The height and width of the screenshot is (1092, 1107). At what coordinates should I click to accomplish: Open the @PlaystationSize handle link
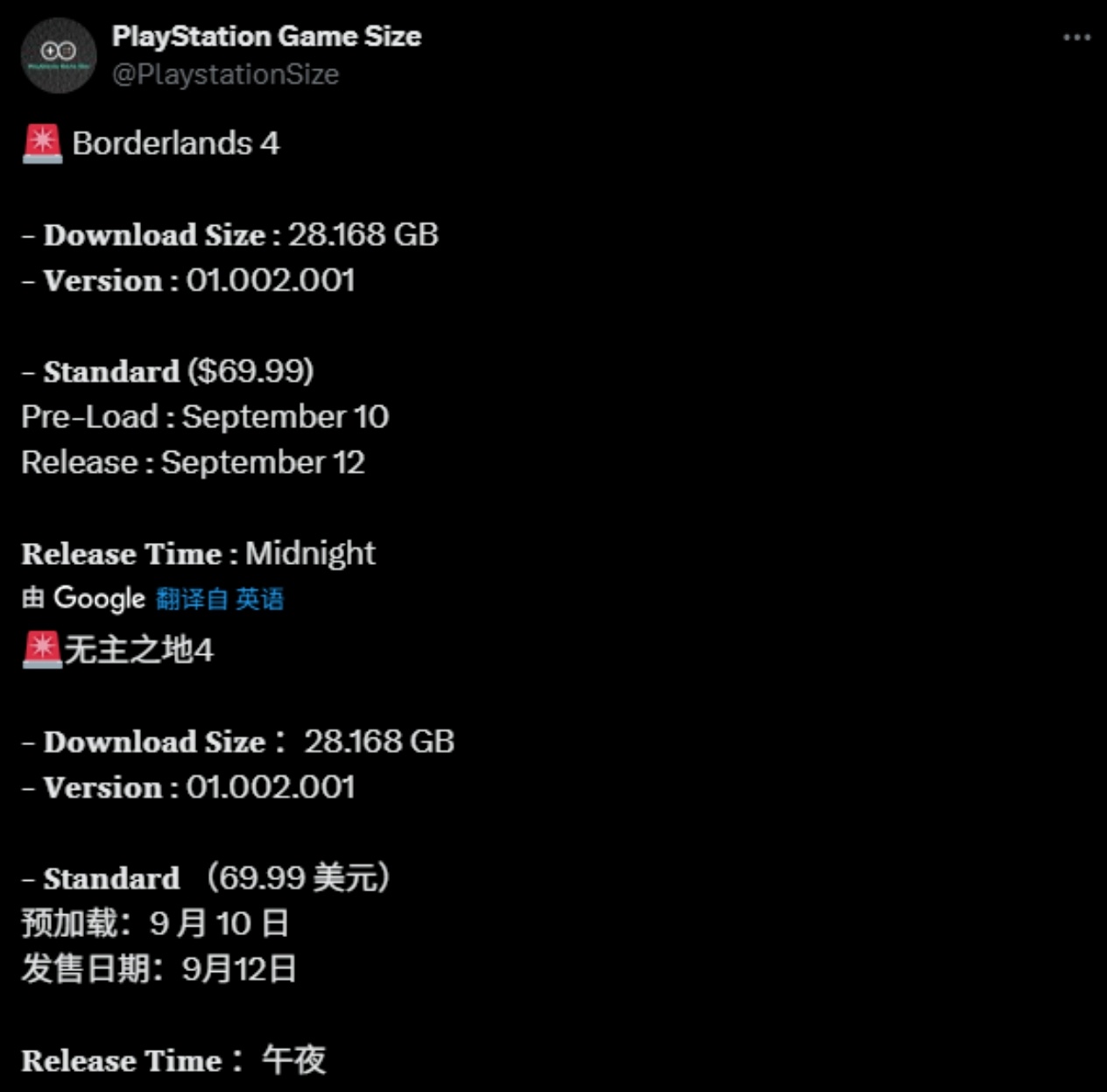[225, 74]
